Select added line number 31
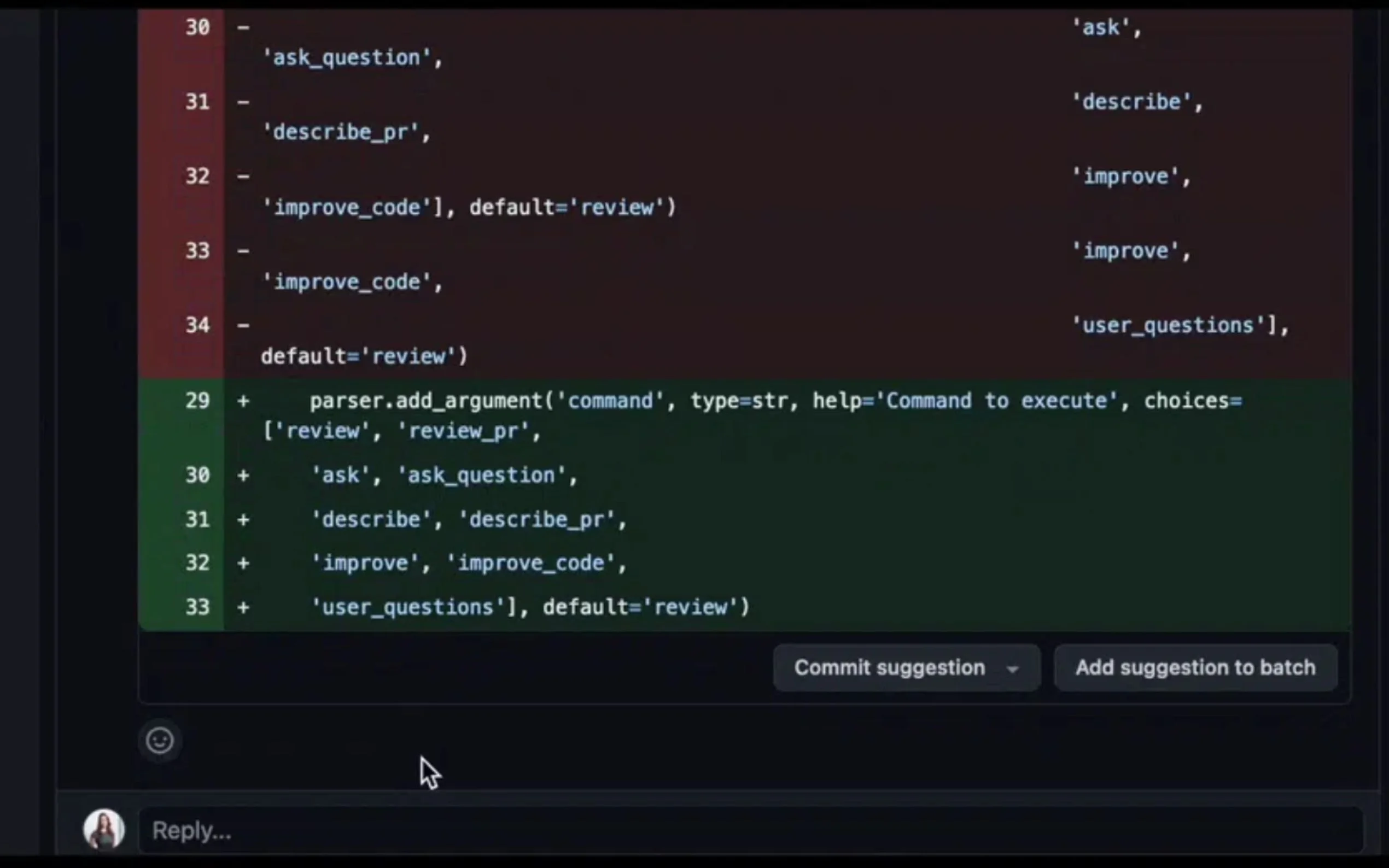Image resolution: width=1389 pixels, height=868 pixels. click(x=197, y=519)
